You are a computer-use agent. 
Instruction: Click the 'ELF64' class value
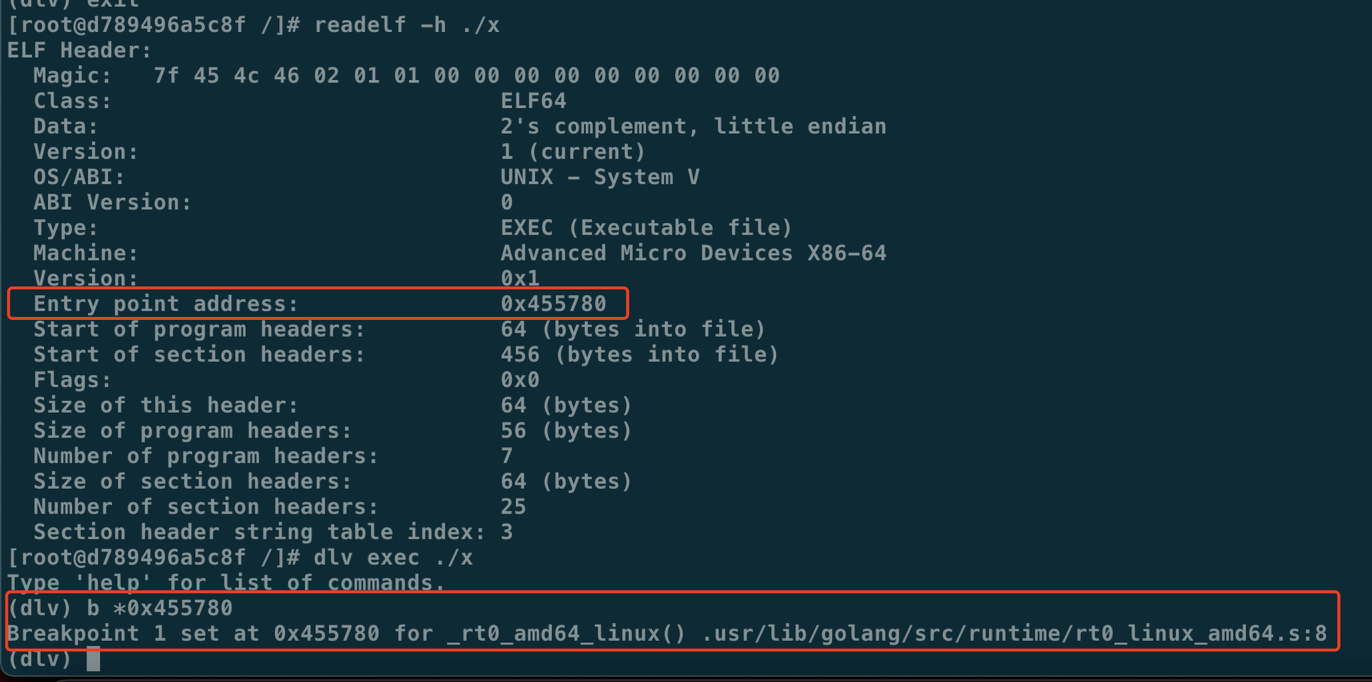(x=533, y=101)
